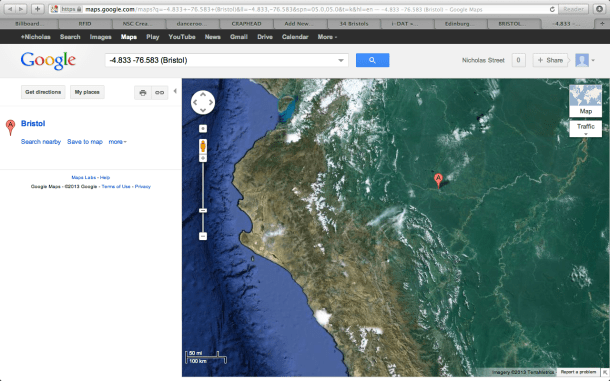This screenshot has height=381, width=610.
Task: Open YouTube in the Google bar
Action: 182,37
